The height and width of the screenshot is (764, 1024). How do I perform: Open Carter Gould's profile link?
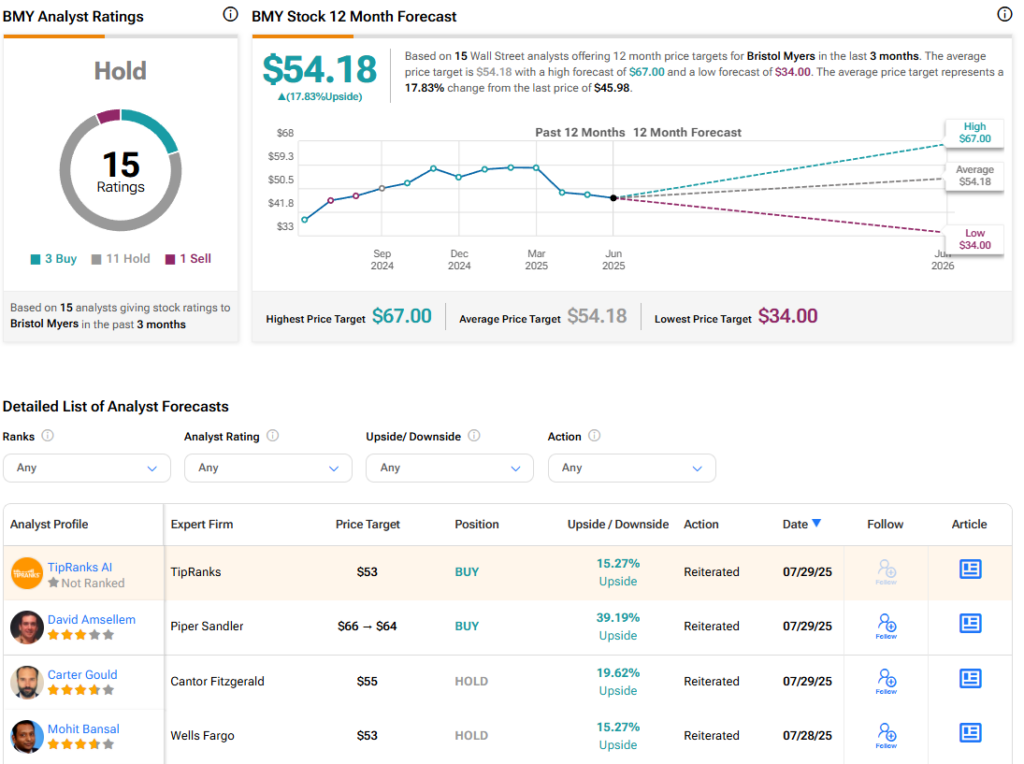pos(82,675)
